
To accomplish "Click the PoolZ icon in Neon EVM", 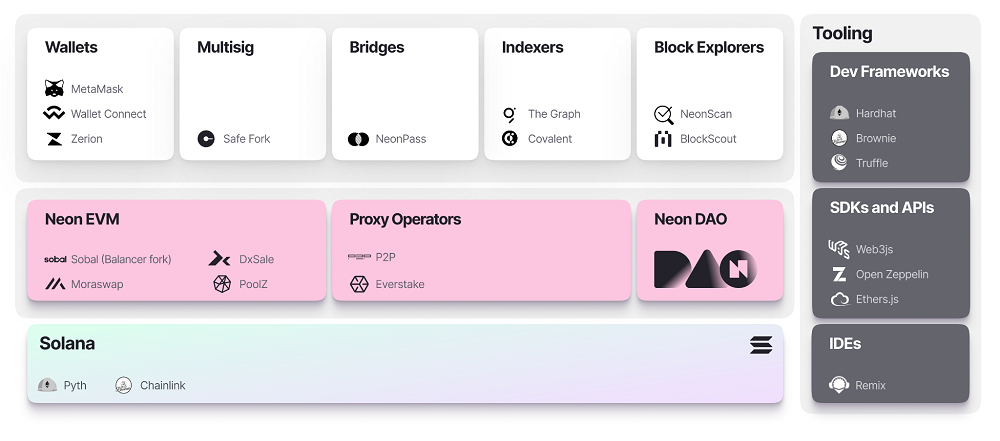I will coord(222,284).
